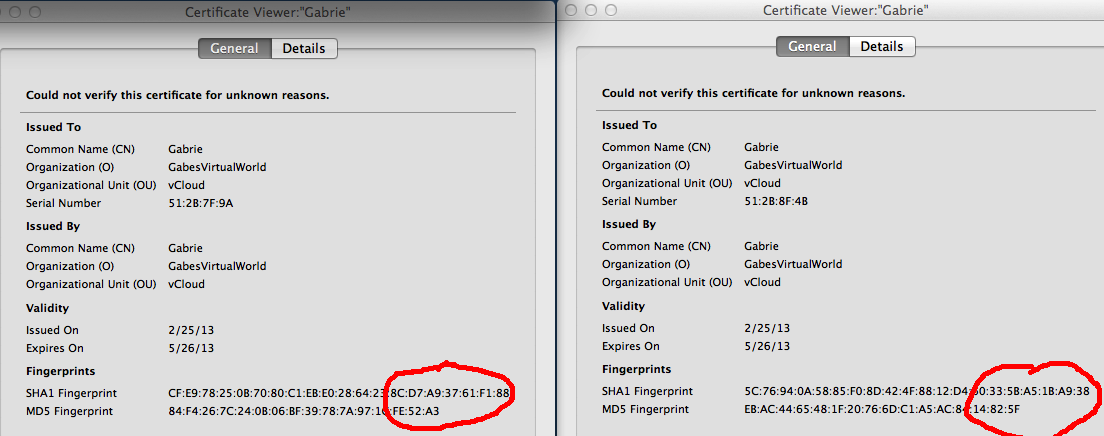Click Expires On date 5/26/13 in left window
The image size is (1104, 436).
(x=191, y=349)
